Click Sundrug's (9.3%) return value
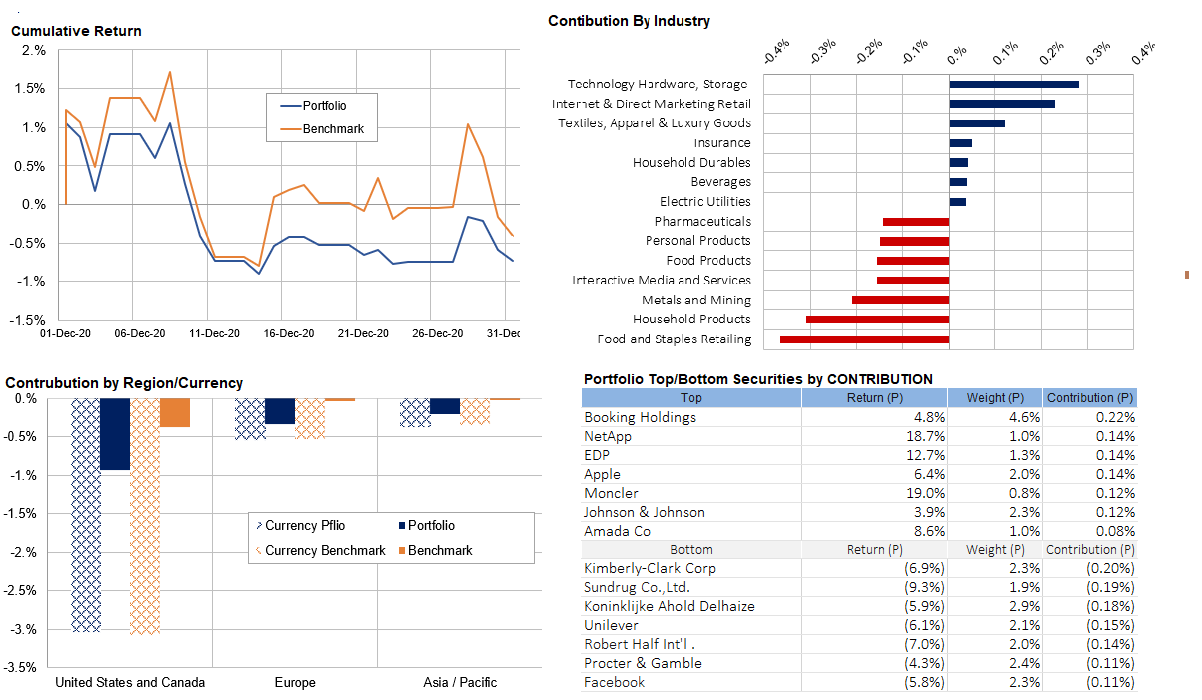The width and height of the screenshot is (1202, 700). (925, 587)
